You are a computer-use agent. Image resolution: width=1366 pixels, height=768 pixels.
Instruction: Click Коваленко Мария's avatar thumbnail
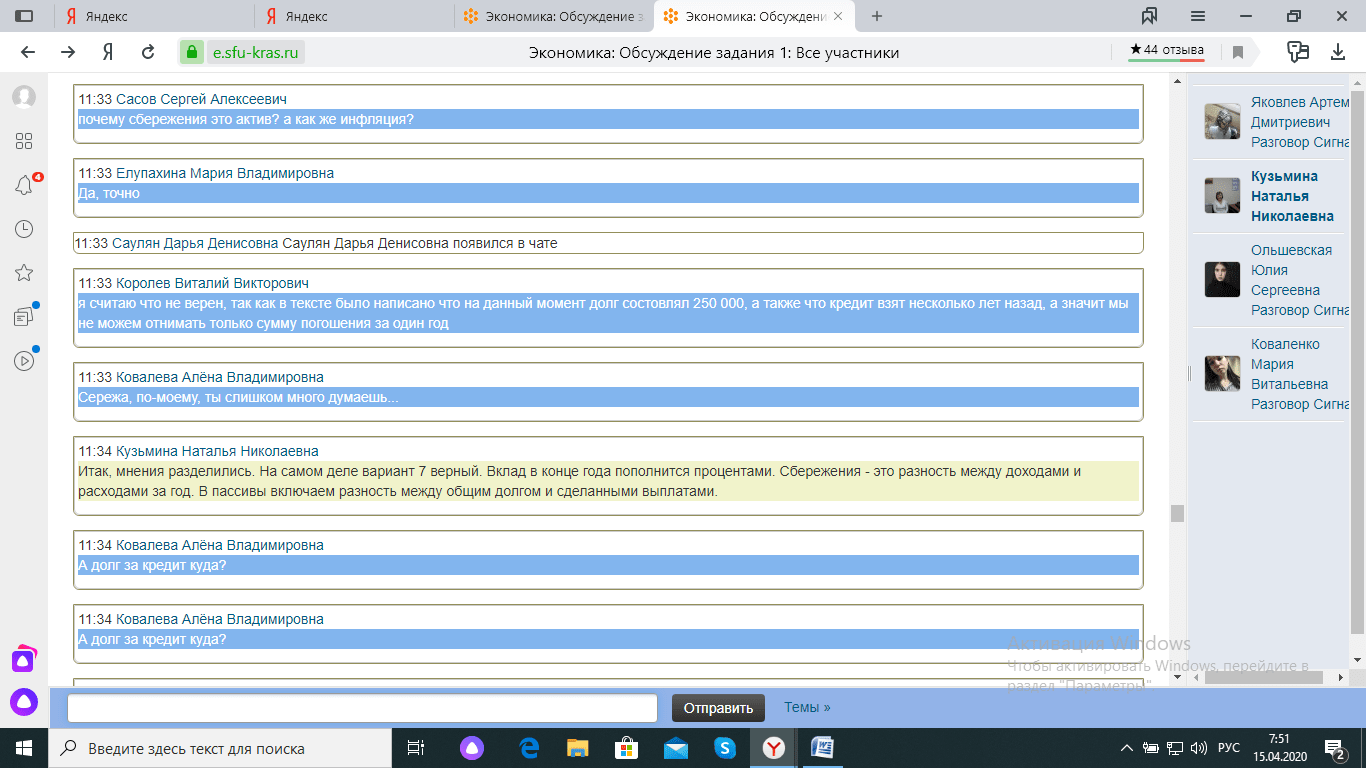(x=1222, y=373)
